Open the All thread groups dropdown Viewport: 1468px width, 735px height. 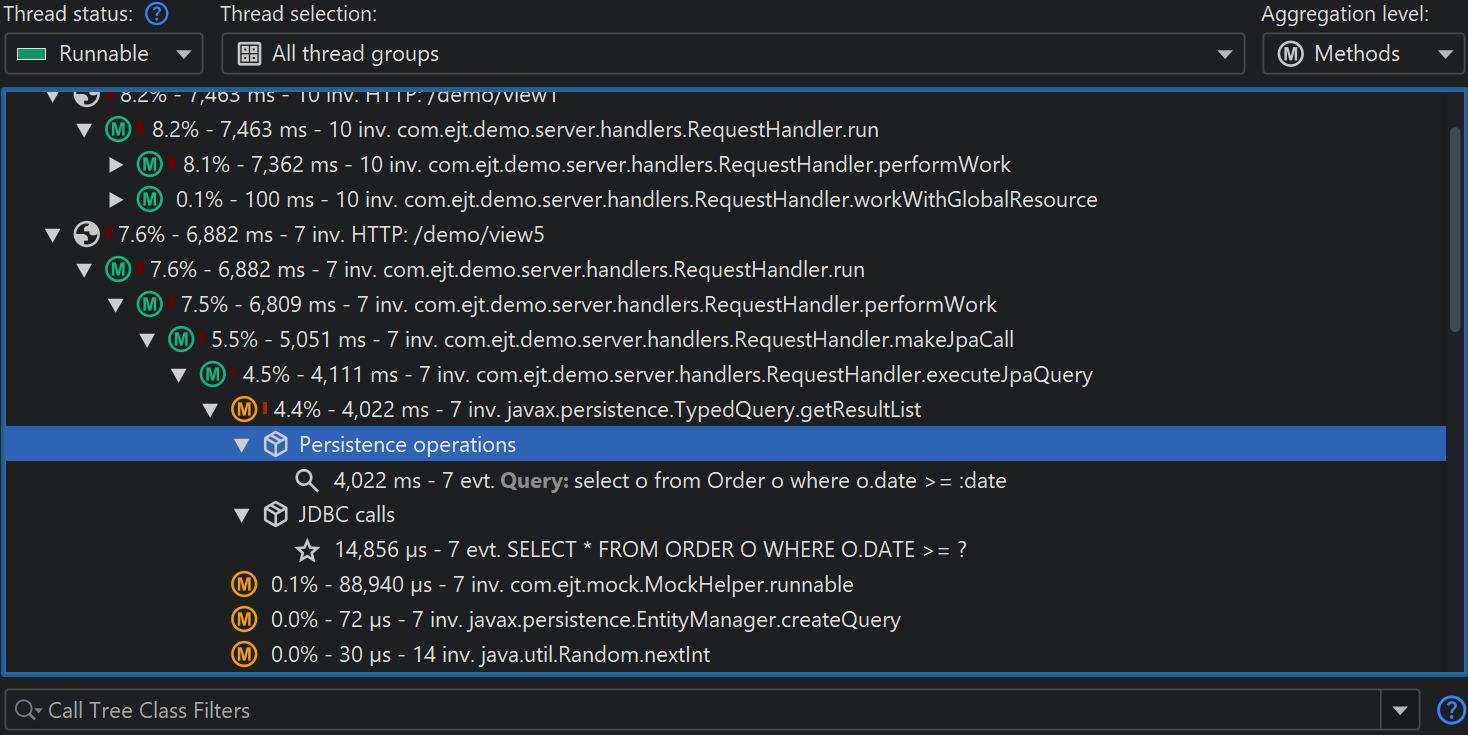click(733, 54)
